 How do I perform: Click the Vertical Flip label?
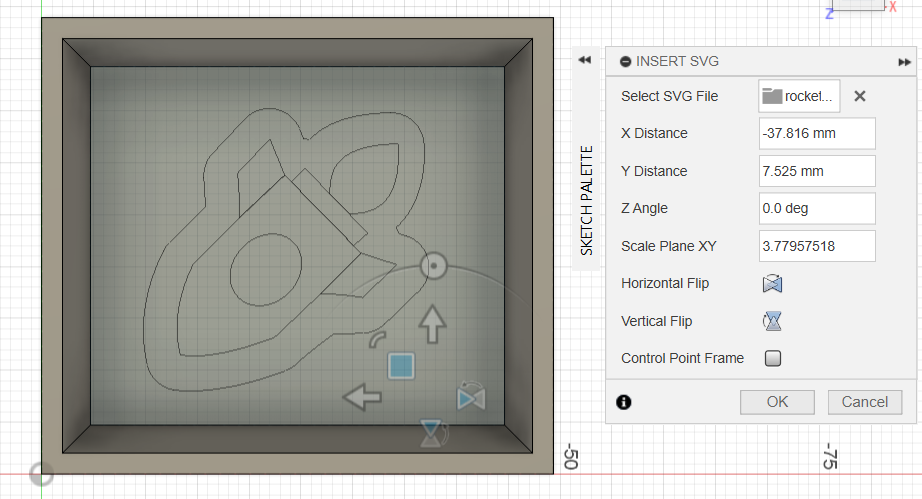point(656,321)
